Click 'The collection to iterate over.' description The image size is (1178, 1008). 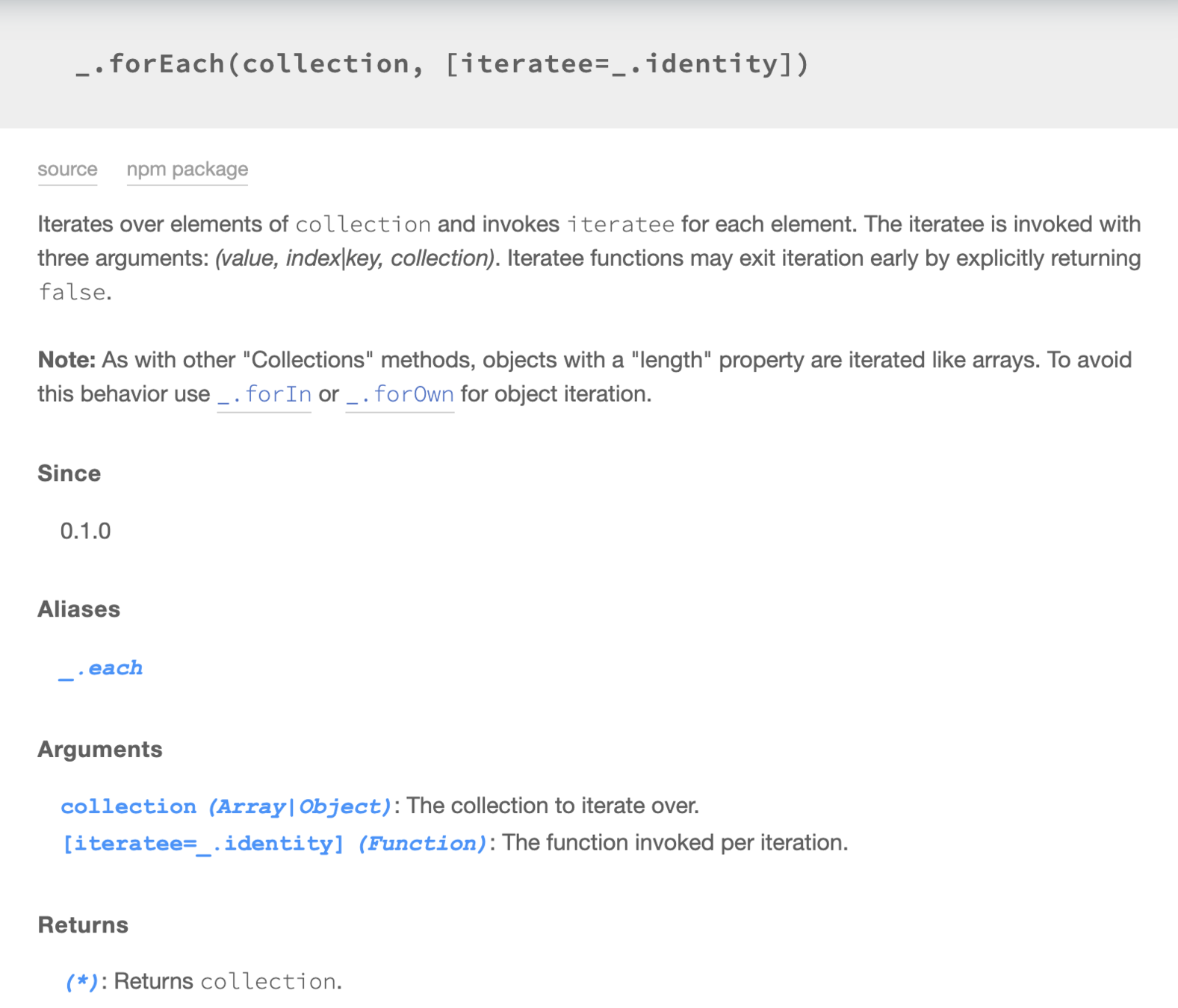553,806
